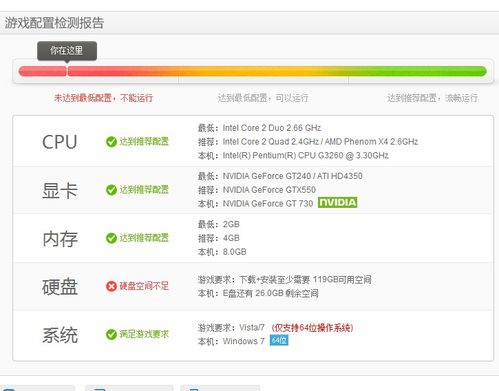Click the red X icon in 硬盘 row
This screenshot has width=499, height=391.
pos(111,286)
